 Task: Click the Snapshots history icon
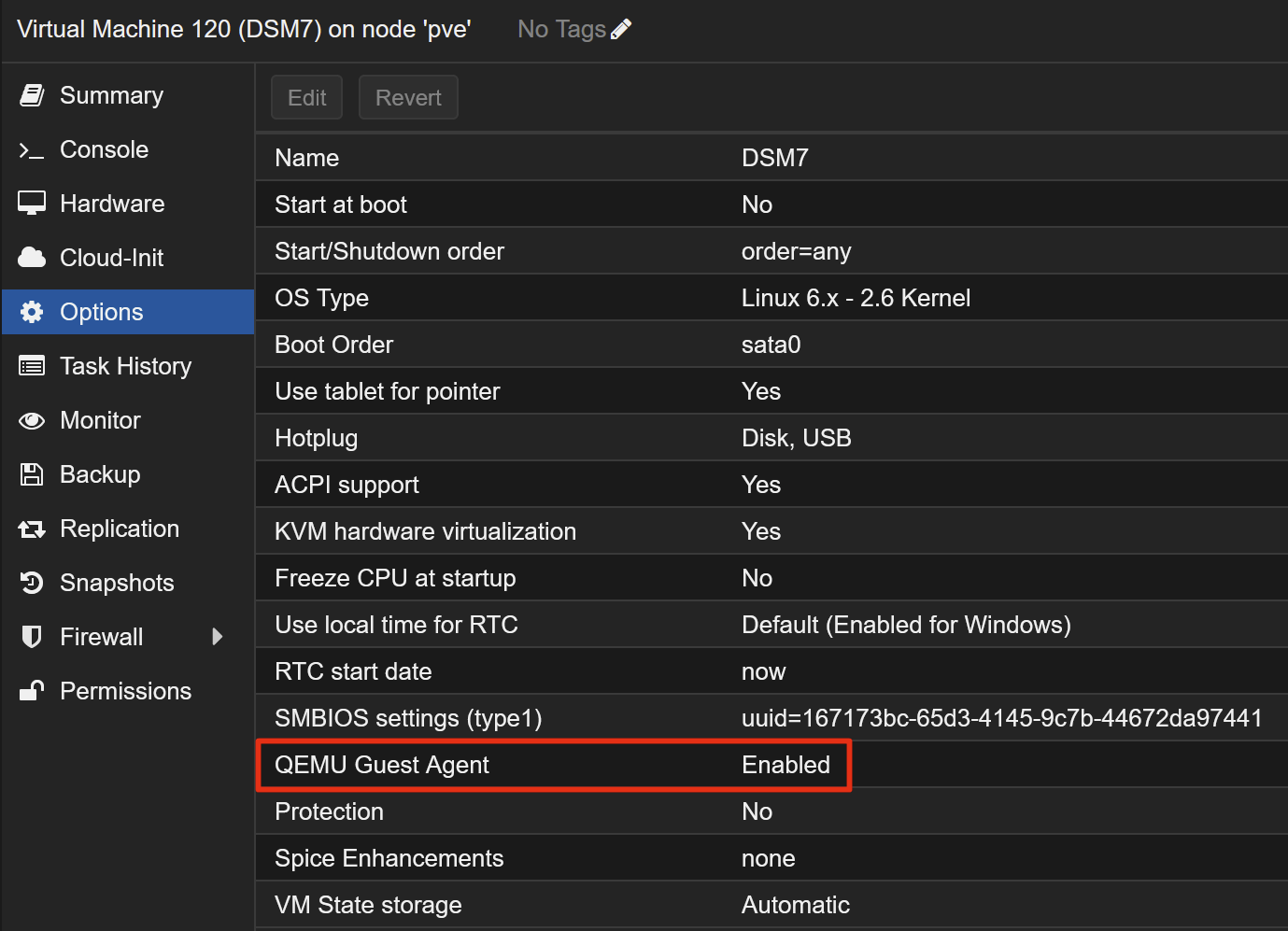click(x=32, y=583)
